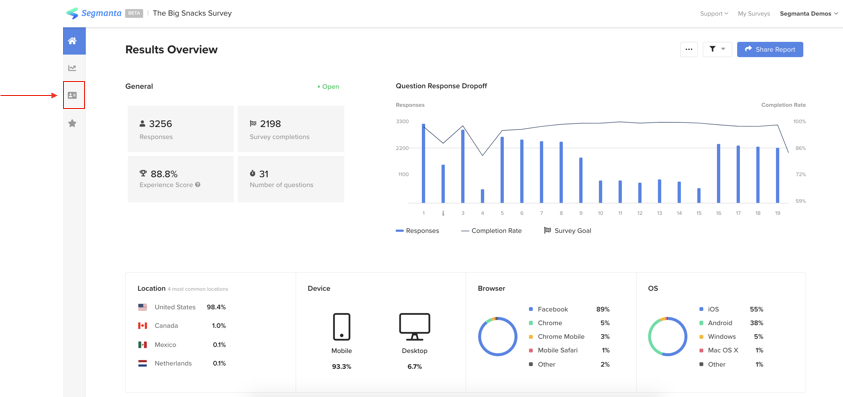
Task: Click the Chrome Mobile legend entry
Action: click(x=569, y=337)
